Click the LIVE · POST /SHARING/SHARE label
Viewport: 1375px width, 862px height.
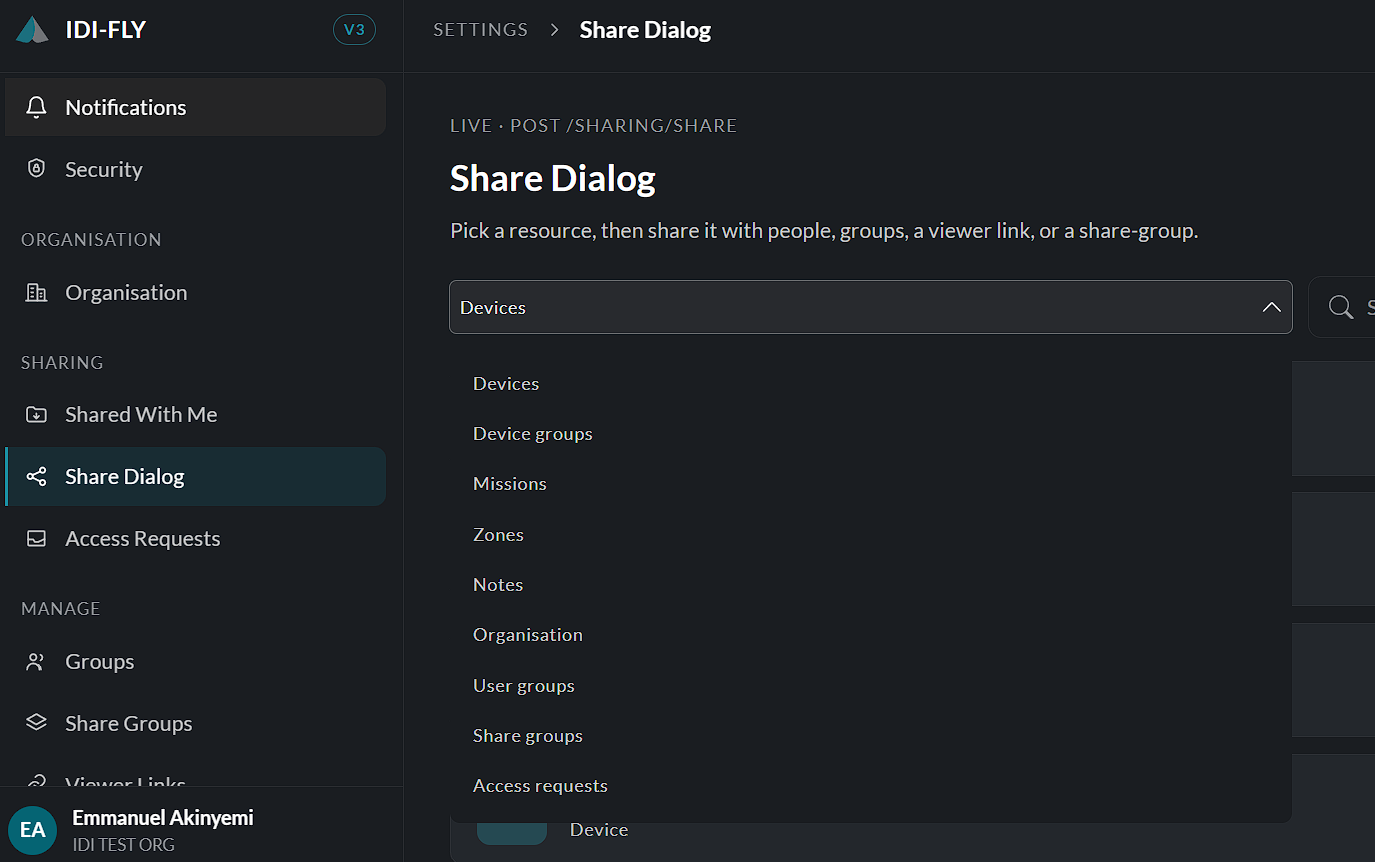click(x=594, y=126)
